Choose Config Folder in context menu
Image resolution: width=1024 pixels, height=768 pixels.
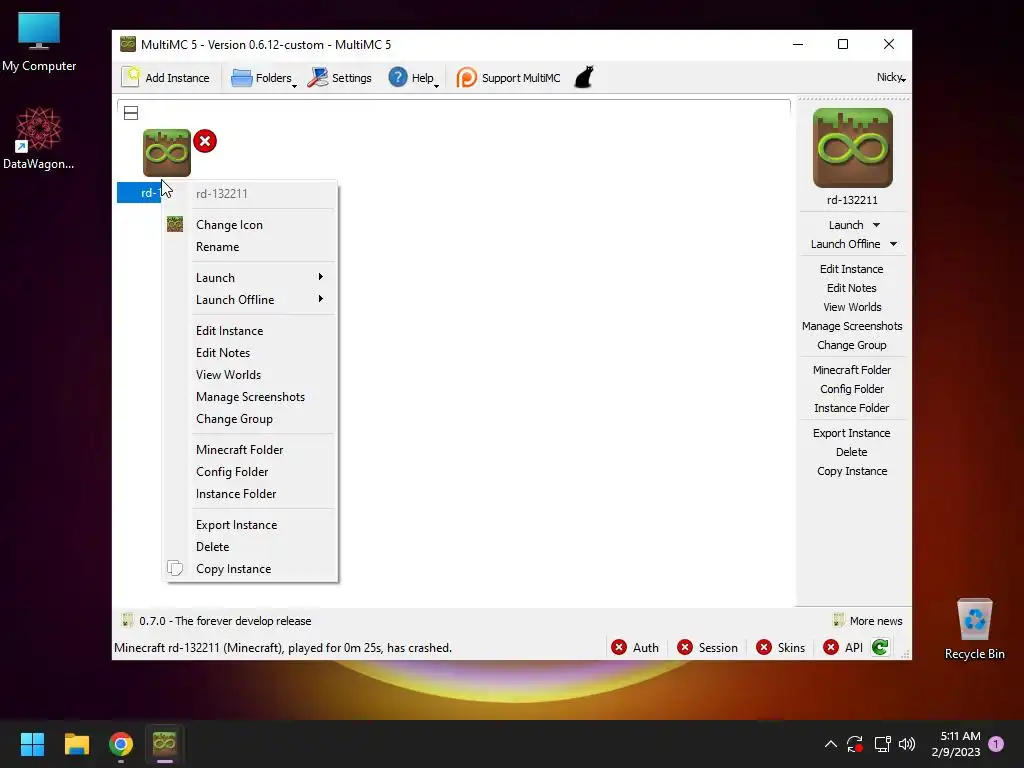(x=249, y=472)
